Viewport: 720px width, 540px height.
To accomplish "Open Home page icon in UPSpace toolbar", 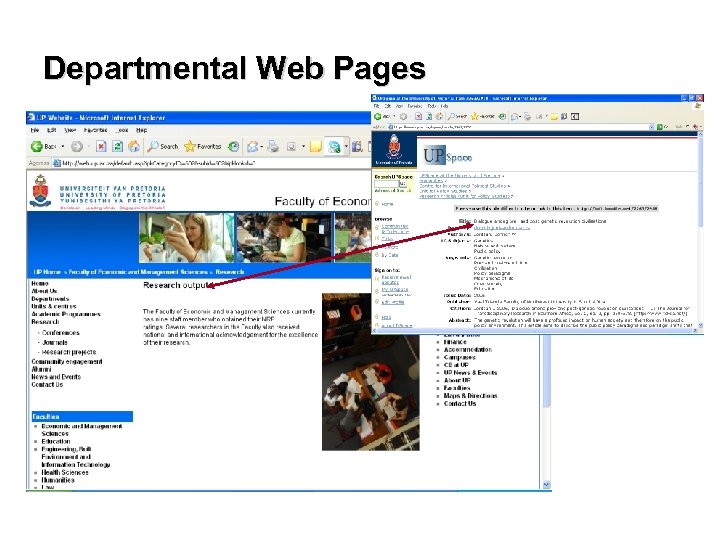I will (439, 117).
